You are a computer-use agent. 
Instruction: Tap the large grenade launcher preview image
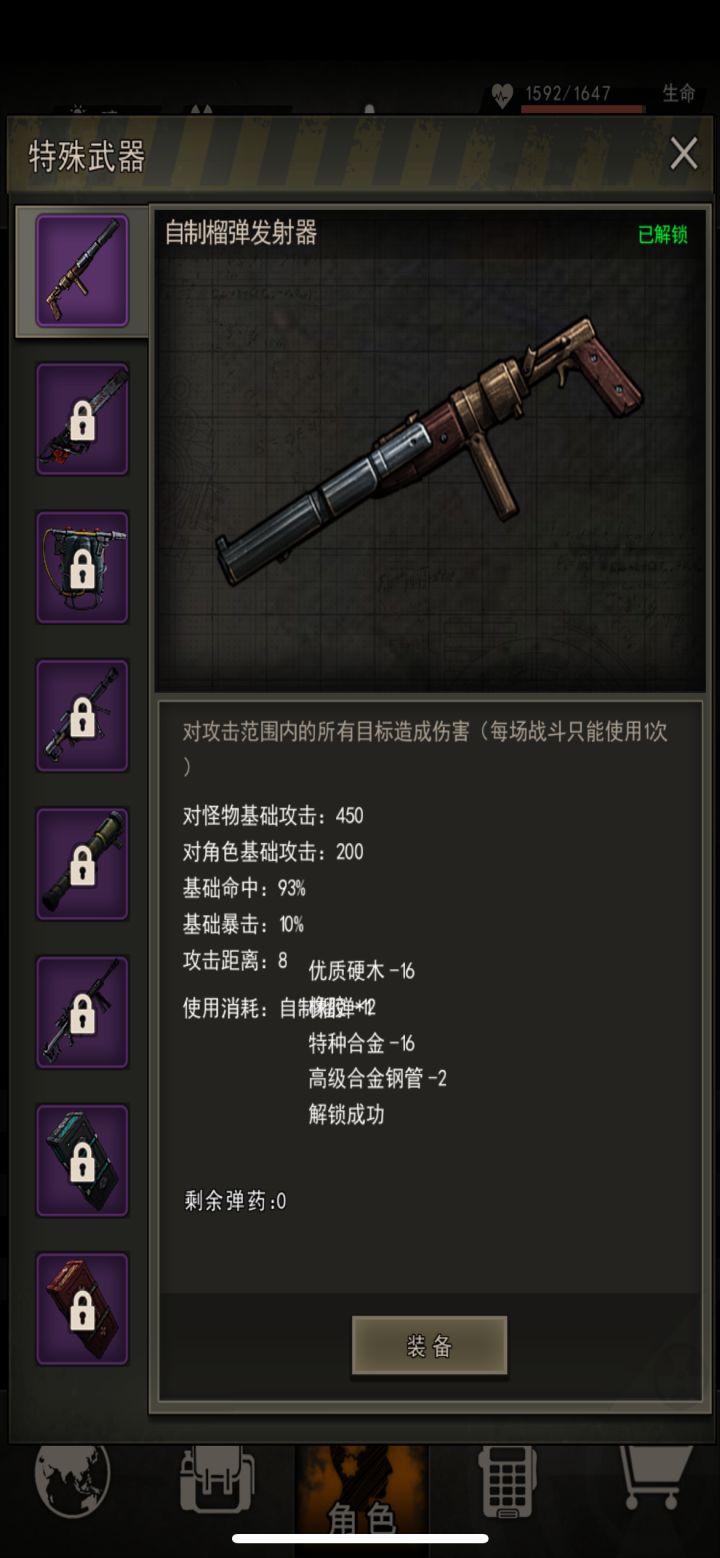(431, 451)
